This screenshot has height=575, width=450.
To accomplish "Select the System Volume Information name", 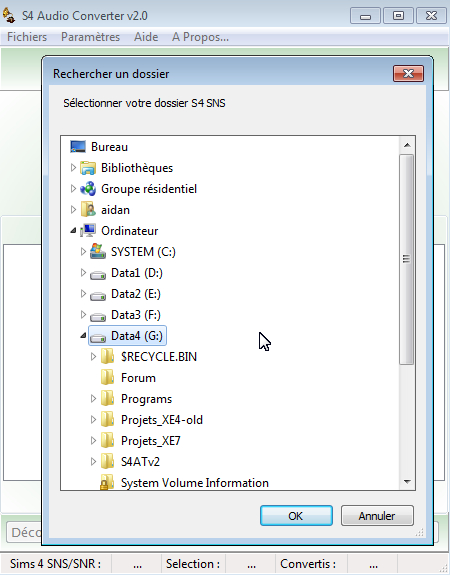I will [195, 483].
